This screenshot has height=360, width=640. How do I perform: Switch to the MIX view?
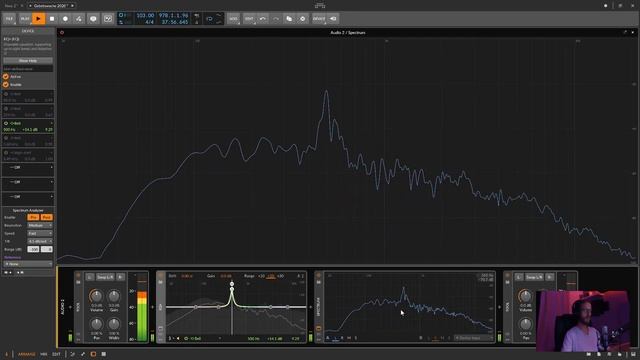point(44,354)
